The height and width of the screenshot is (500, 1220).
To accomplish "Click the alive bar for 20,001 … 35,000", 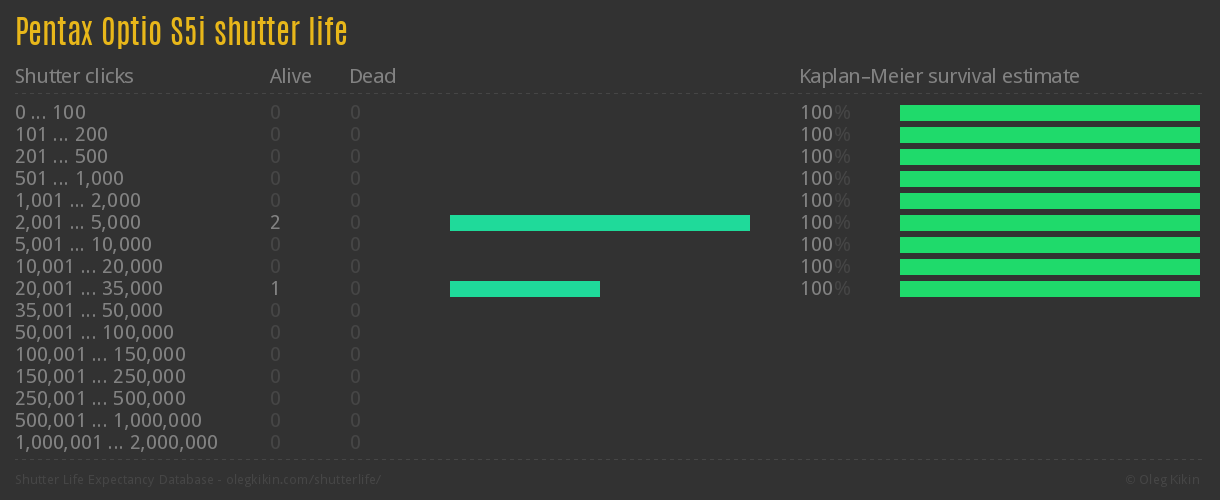I will pos(524,289).
